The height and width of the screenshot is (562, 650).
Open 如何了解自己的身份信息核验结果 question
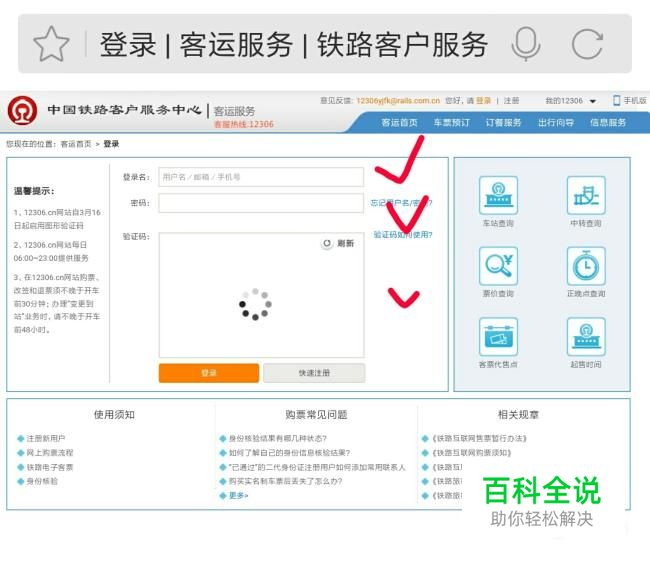[x=289, y=453]
